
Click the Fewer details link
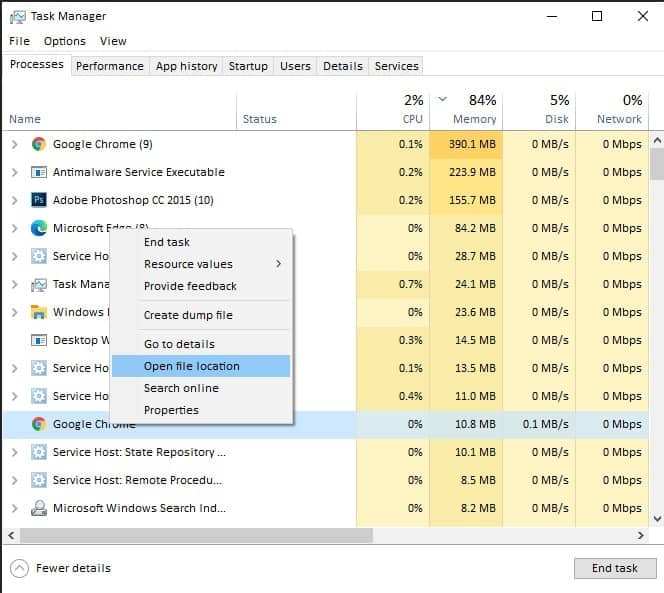(x=73, y=568)
